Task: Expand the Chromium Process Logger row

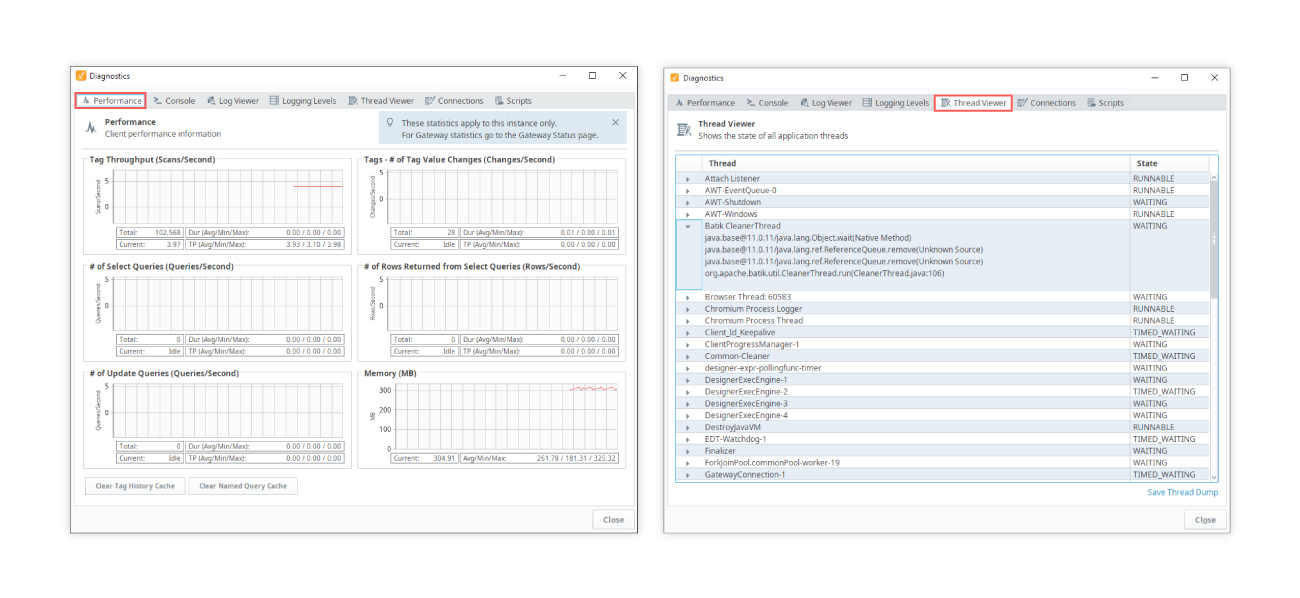Action: point(687,309)
